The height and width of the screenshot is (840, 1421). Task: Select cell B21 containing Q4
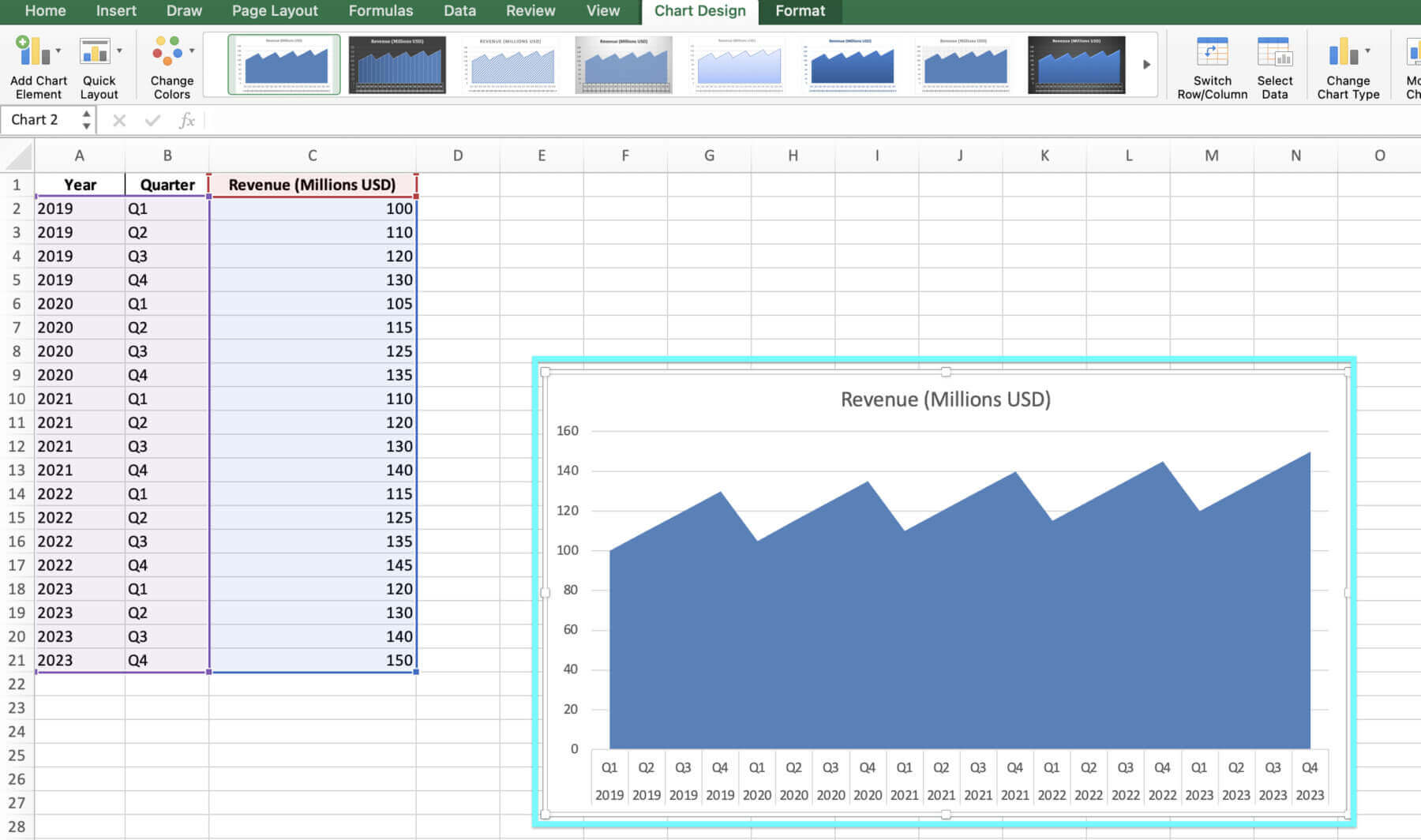167,660
